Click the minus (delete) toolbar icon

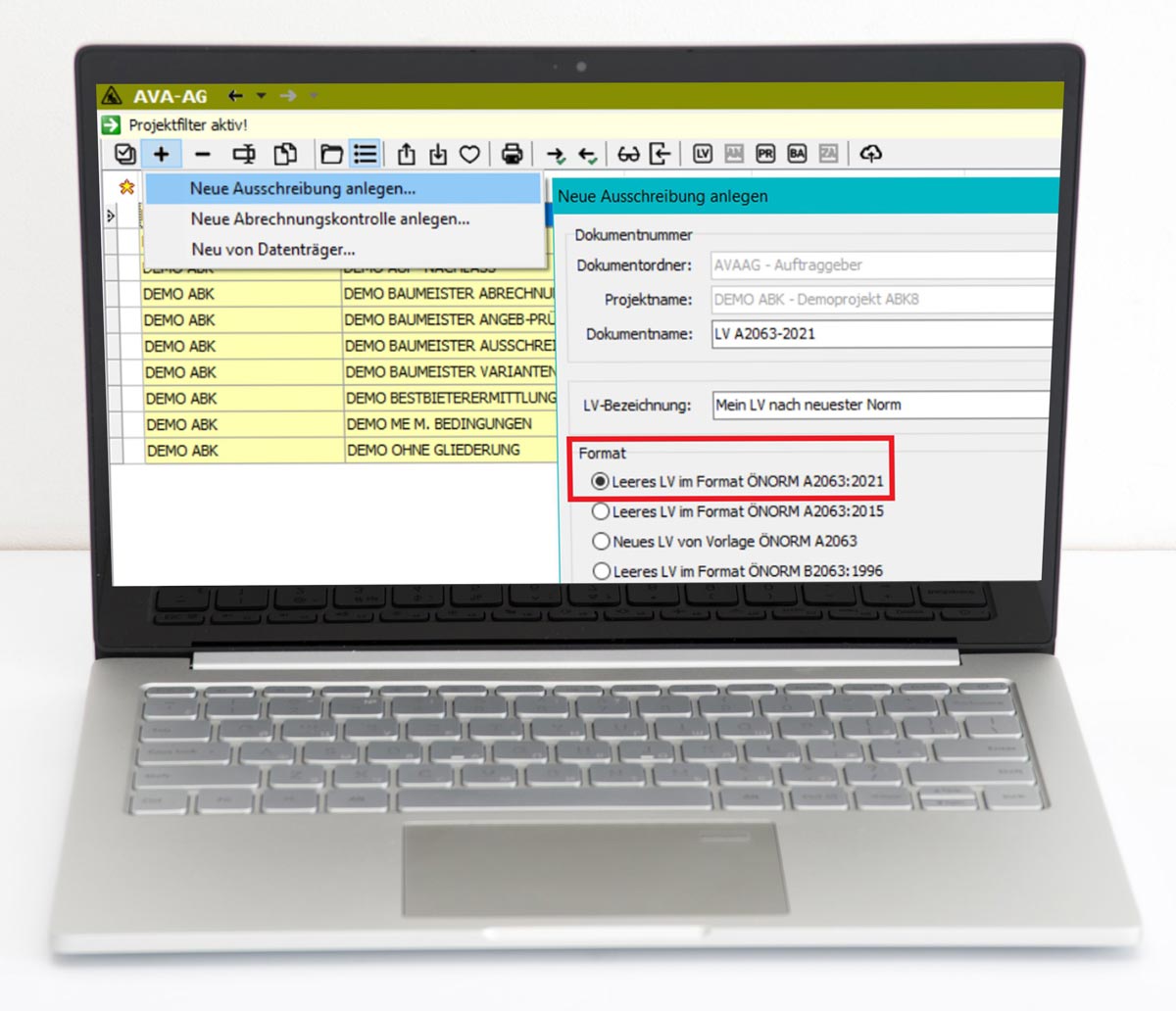202,154
